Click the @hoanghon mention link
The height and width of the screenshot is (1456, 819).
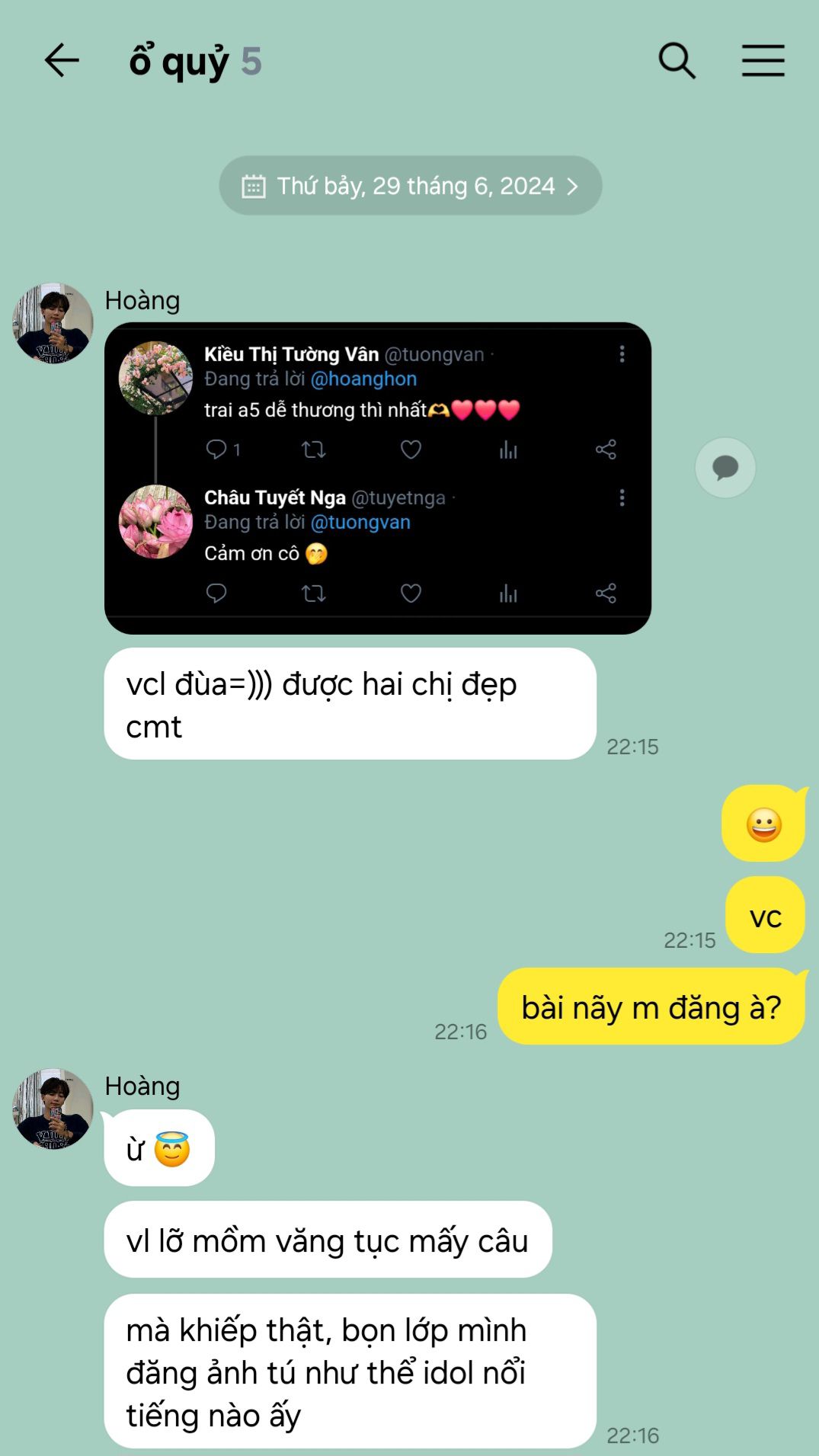tap(363, 379)
